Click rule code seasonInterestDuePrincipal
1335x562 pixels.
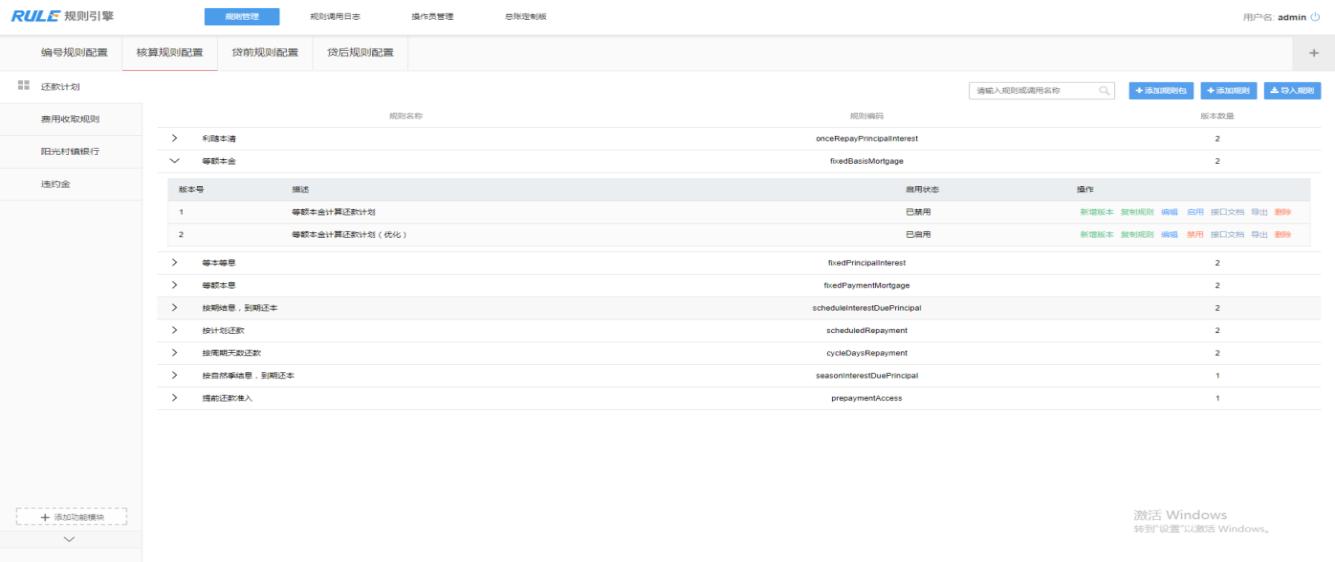tap(866, 375)
